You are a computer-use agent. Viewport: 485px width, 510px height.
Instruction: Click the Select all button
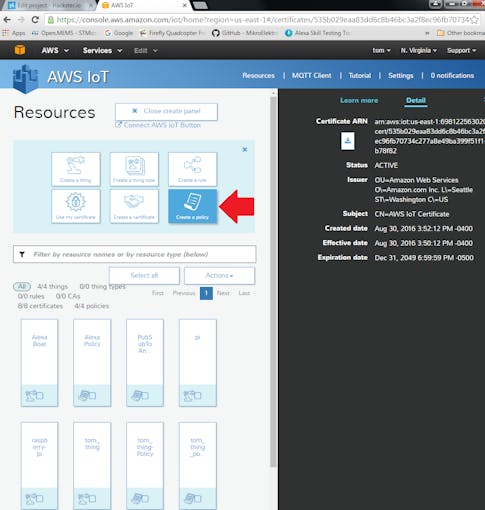(144, 275)
